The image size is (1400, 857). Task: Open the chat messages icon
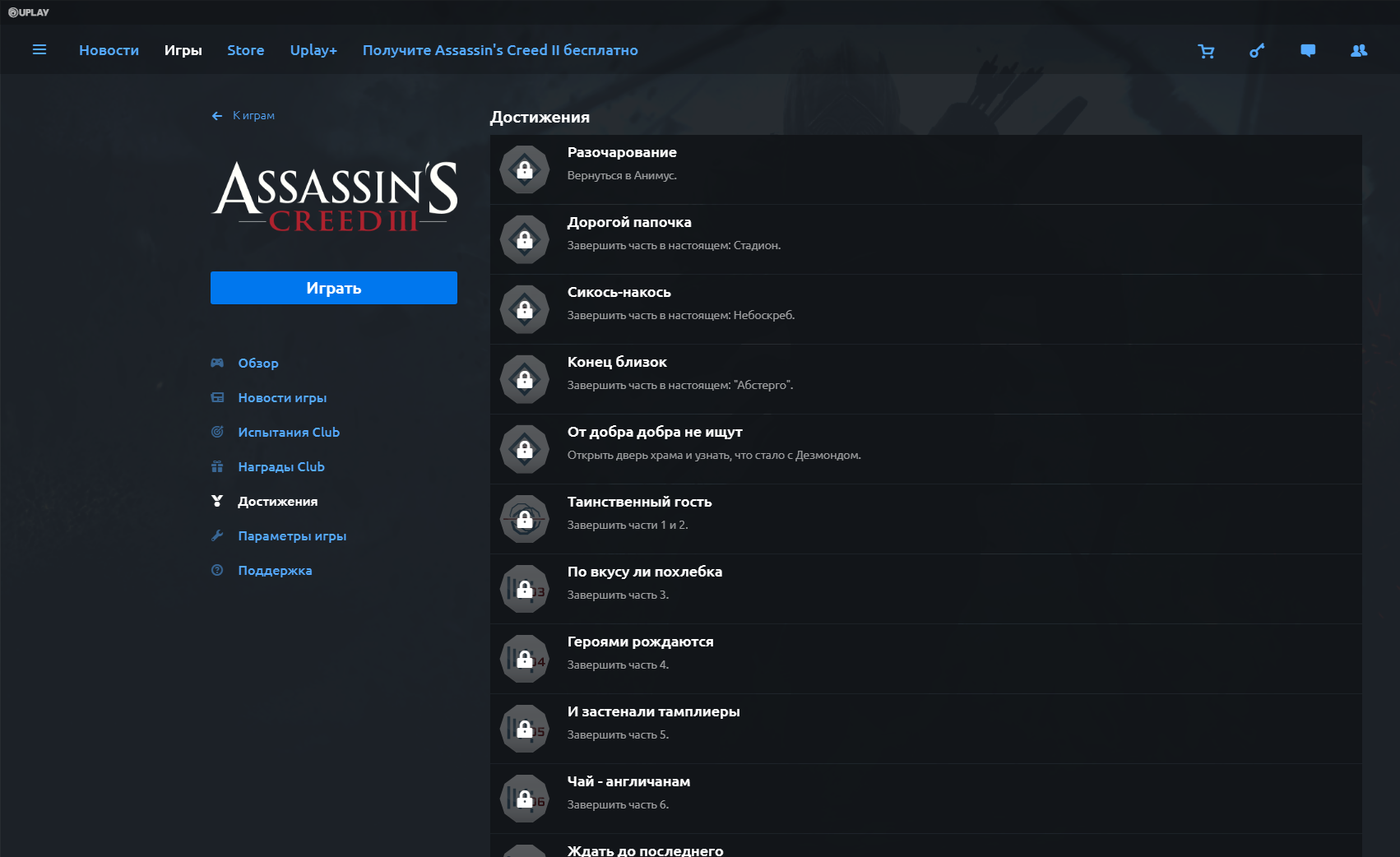click(x=1308, y=51)
